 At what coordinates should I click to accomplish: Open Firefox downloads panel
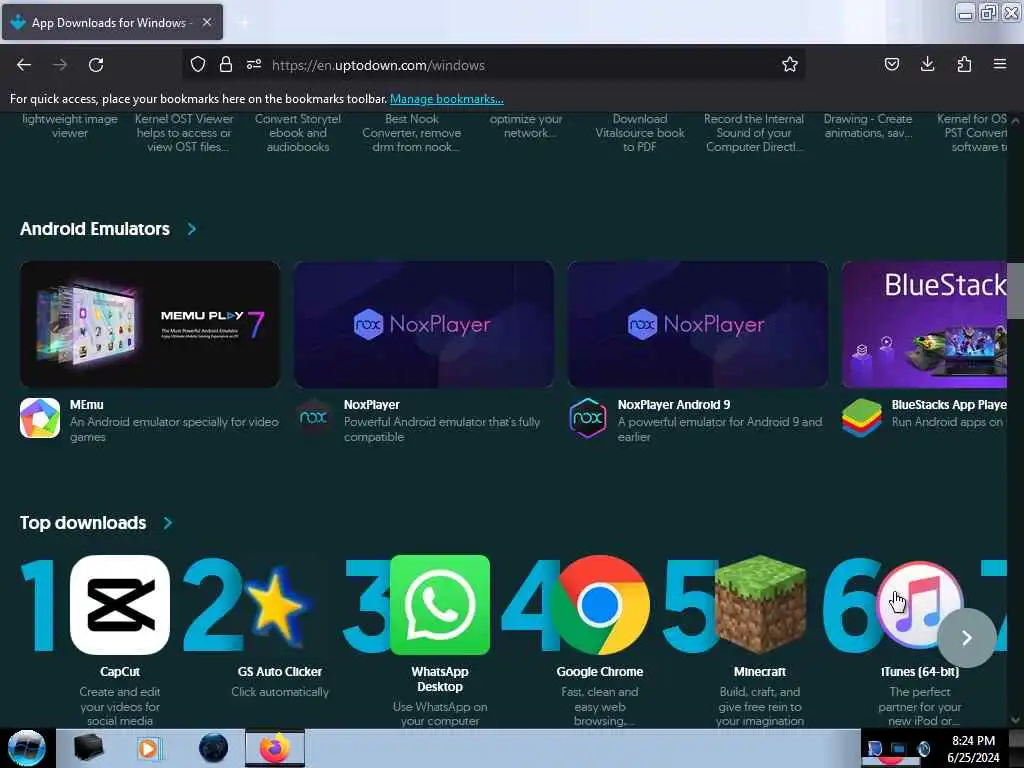(x=927, y=64)
